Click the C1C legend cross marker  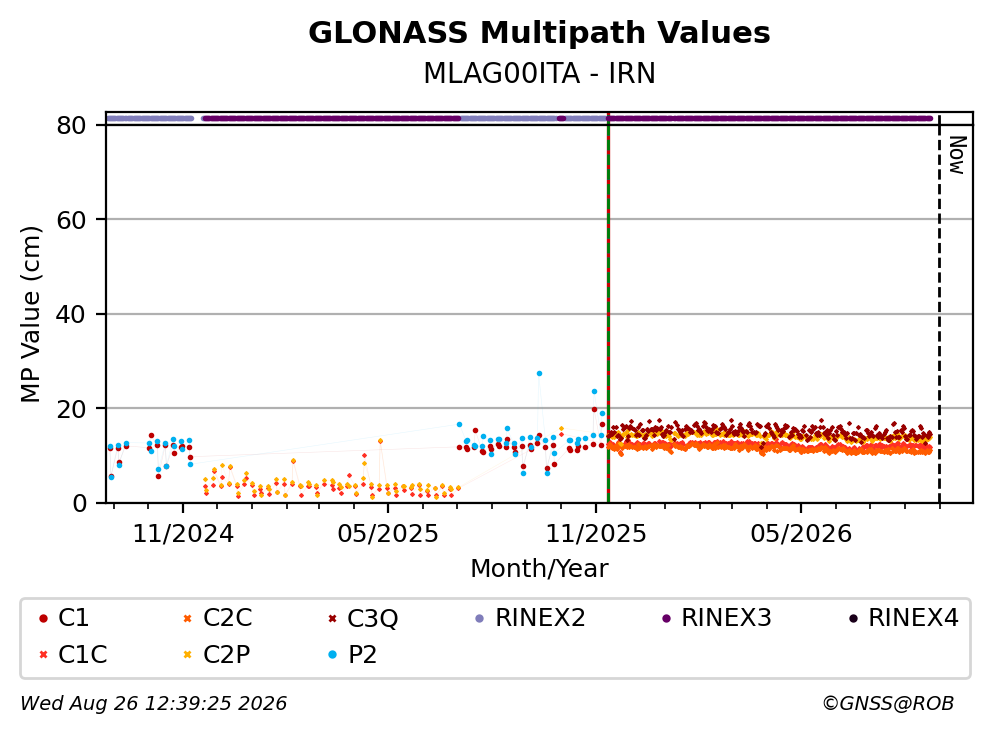click(43, 654)
